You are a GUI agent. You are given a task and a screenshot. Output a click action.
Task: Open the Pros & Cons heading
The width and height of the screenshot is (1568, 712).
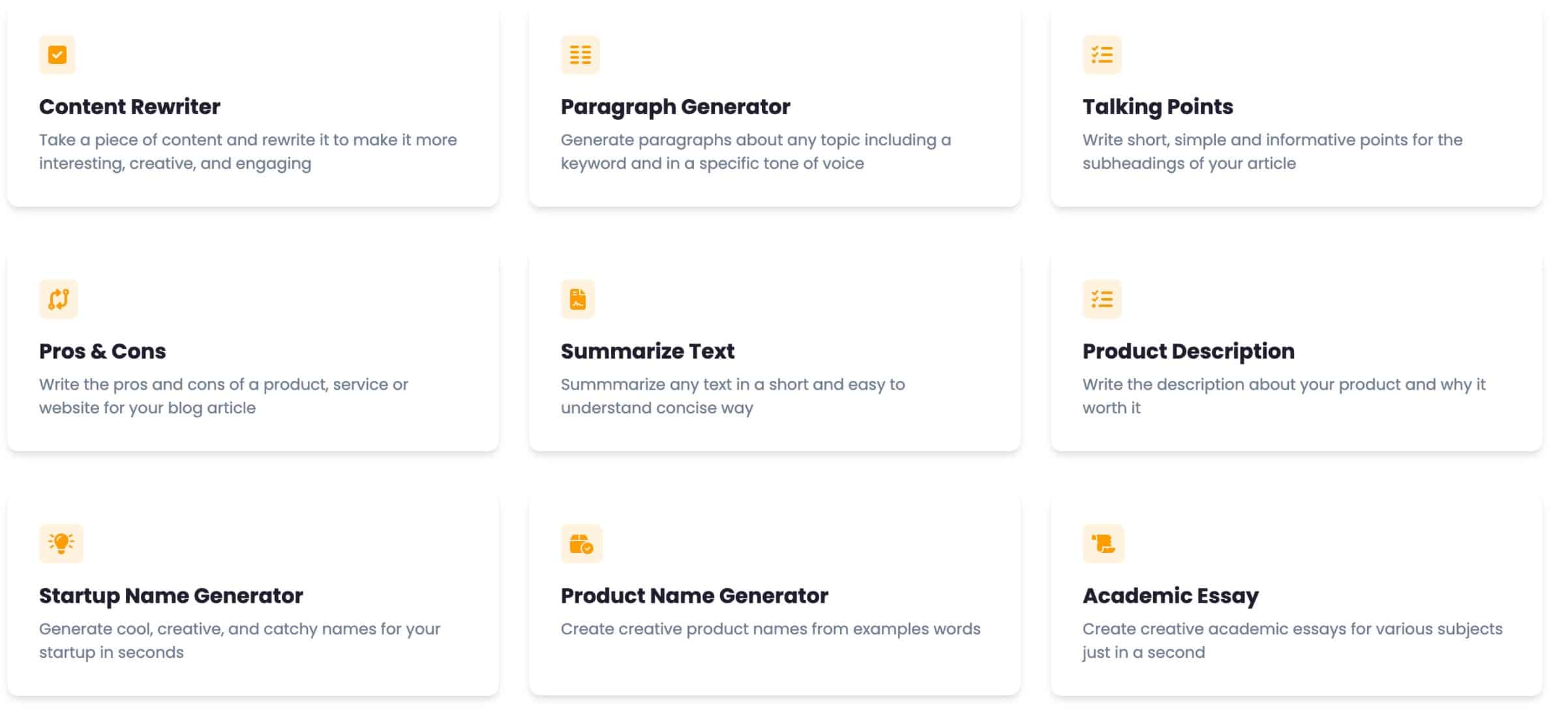102,351
